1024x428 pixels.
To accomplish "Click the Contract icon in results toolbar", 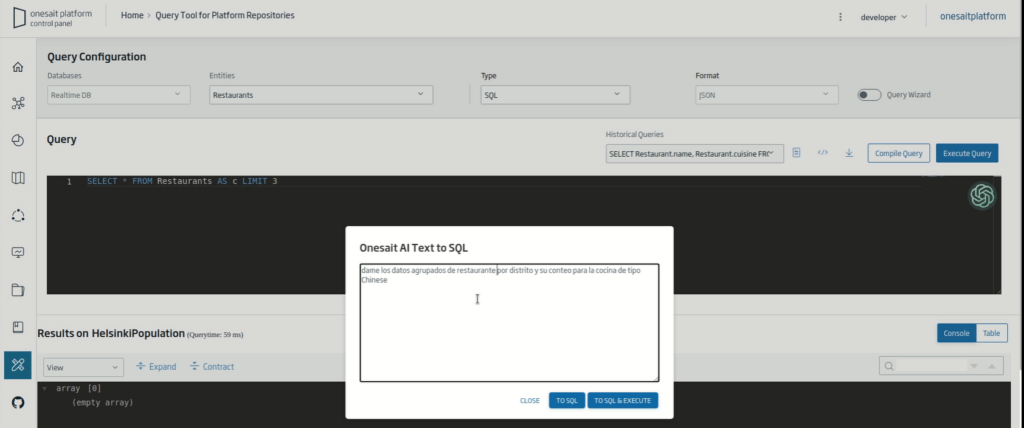I will click(x=195, y=367).
